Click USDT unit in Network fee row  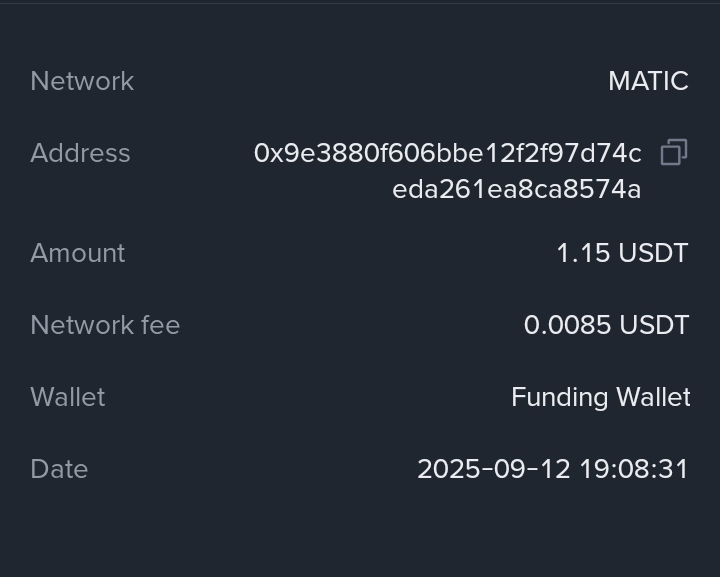[x=654, y=325]
